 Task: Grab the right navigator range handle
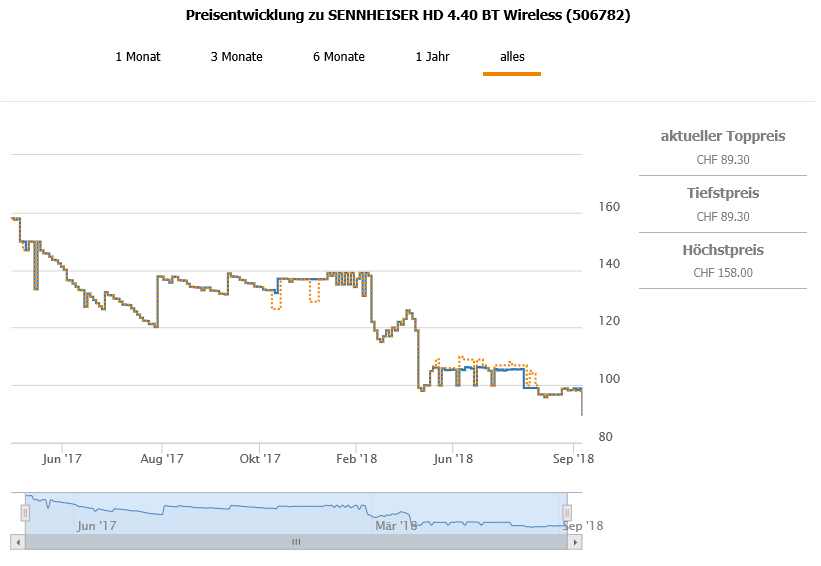pos(567,513)
